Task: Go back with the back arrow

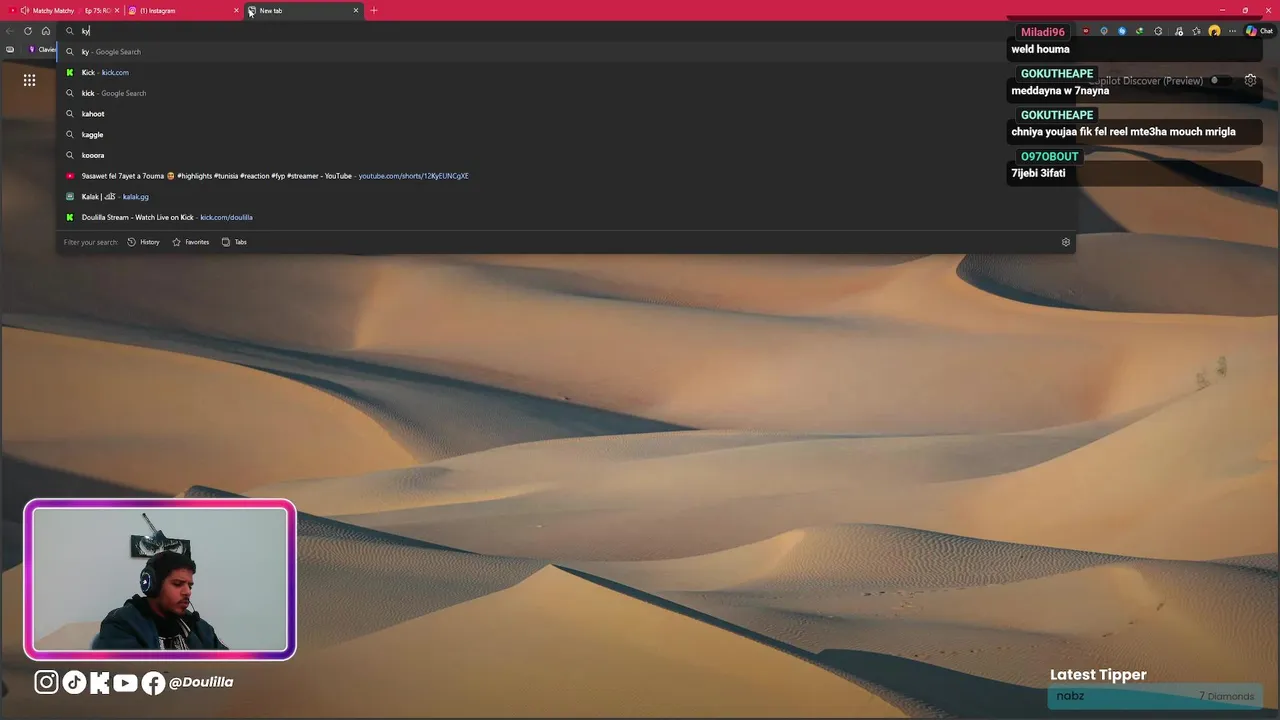Action: (10, 31)
